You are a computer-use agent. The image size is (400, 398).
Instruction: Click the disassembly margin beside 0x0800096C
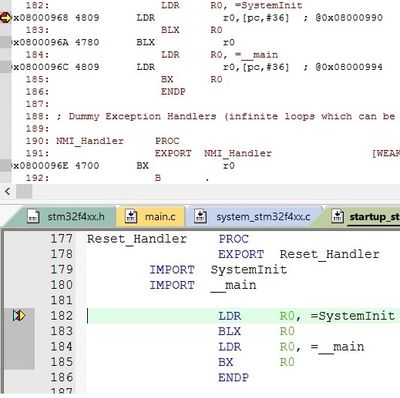point(5,67)
